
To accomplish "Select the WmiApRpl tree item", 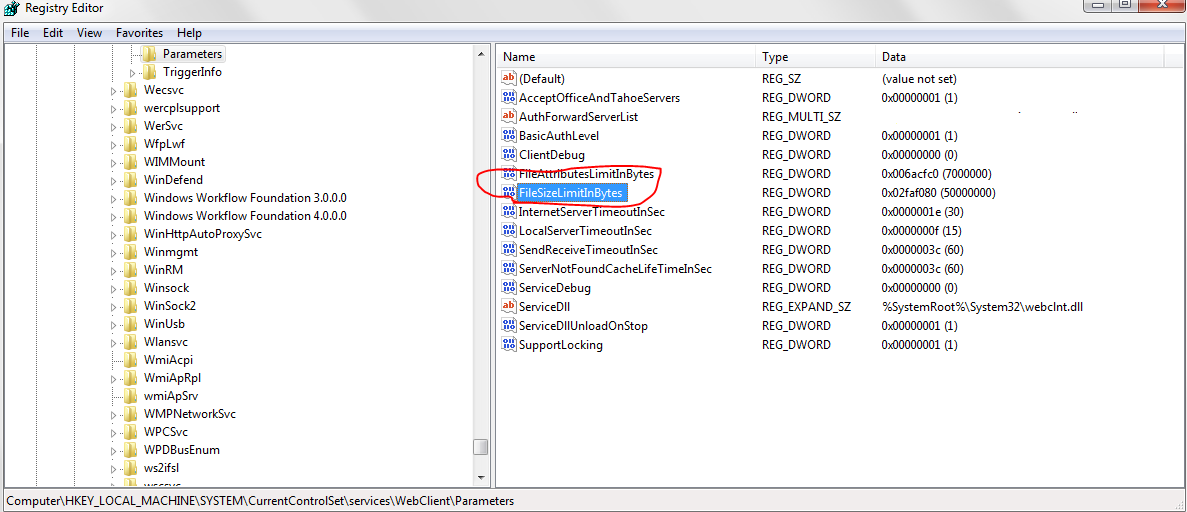I will point(172,378).
